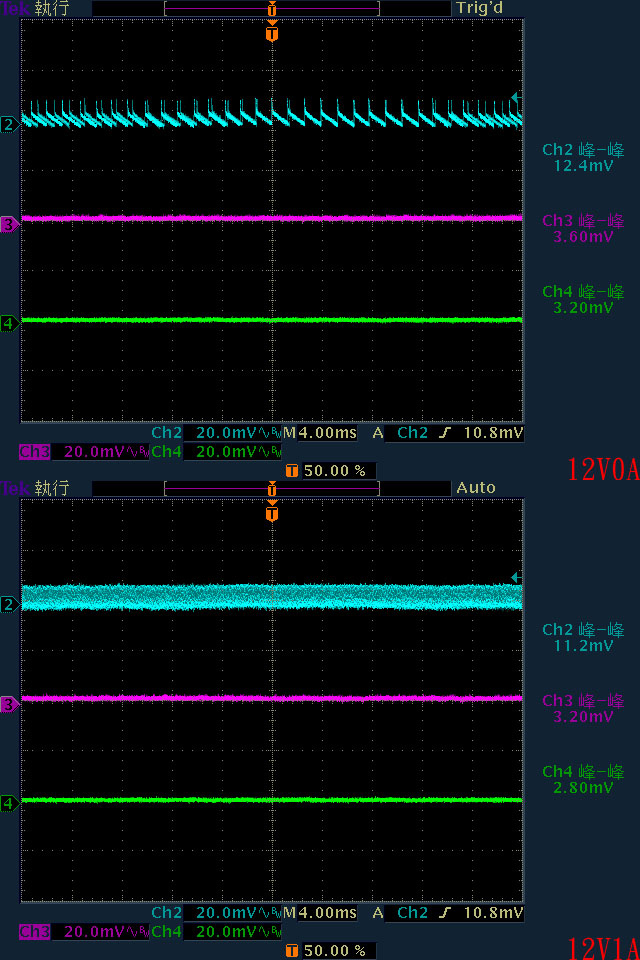Click the rising-edge trigger slope icon in 12V0A capture

click(445, 433)
